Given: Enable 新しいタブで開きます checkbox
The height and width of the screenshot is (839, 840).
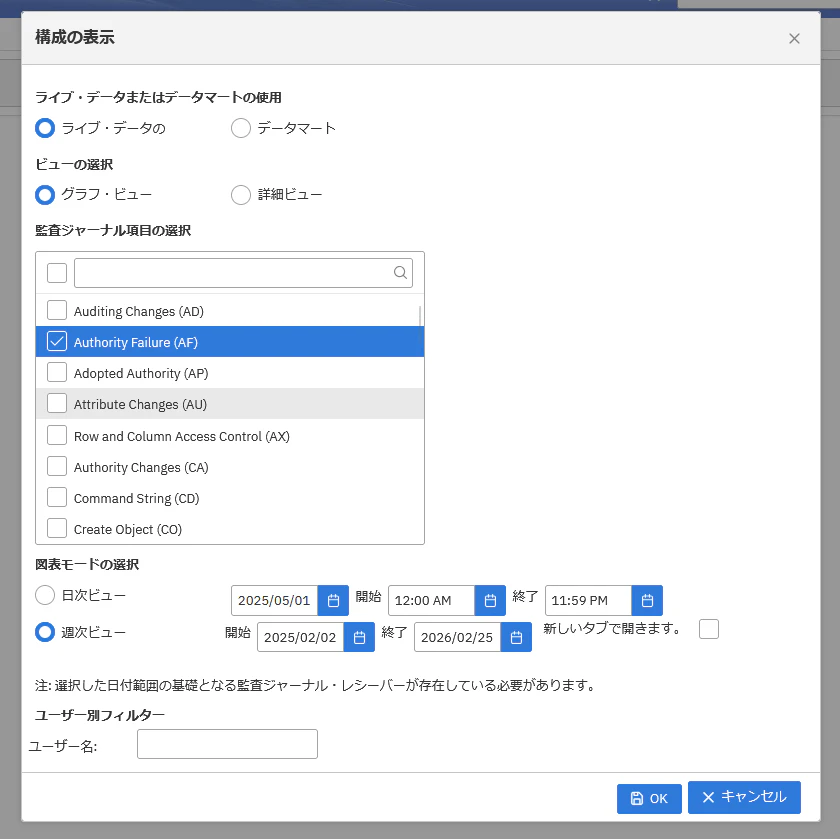Looking at the screenshot, I should (x=709, y=629).
